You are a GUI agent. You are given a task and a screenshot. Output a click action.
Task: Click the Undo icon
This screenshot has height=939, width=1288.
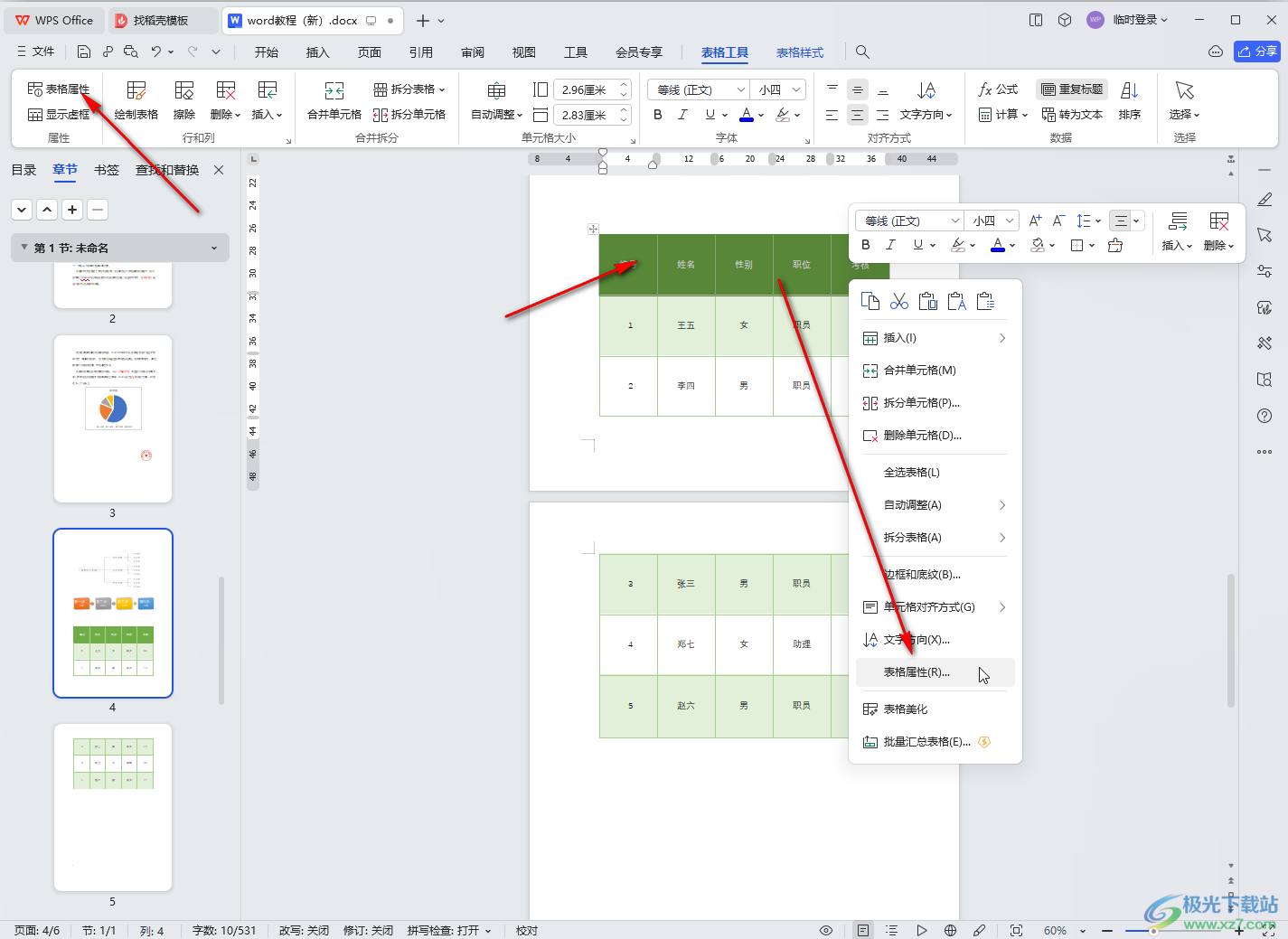click(156, 52)
